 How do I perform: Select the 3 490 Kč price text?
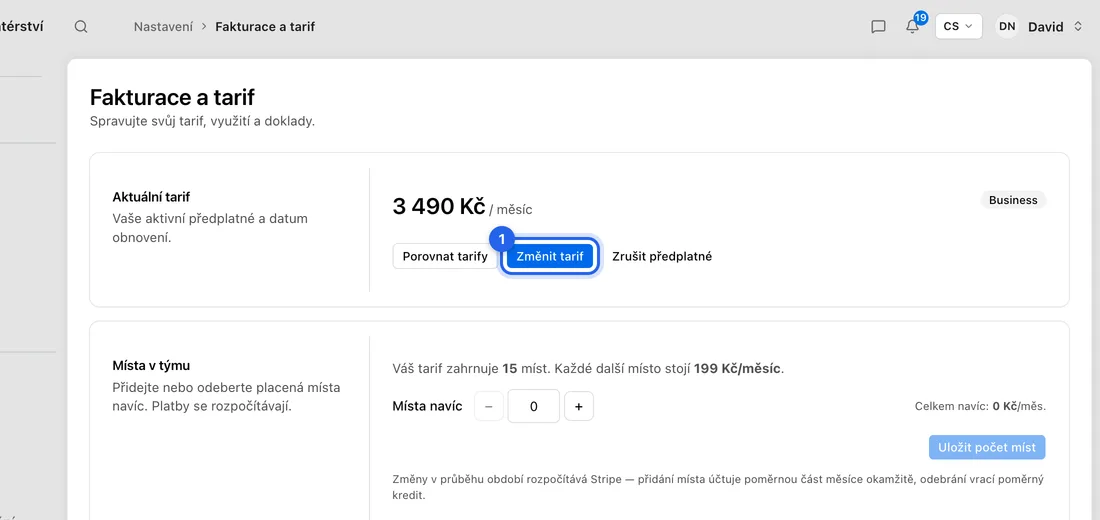click(439, 206)
